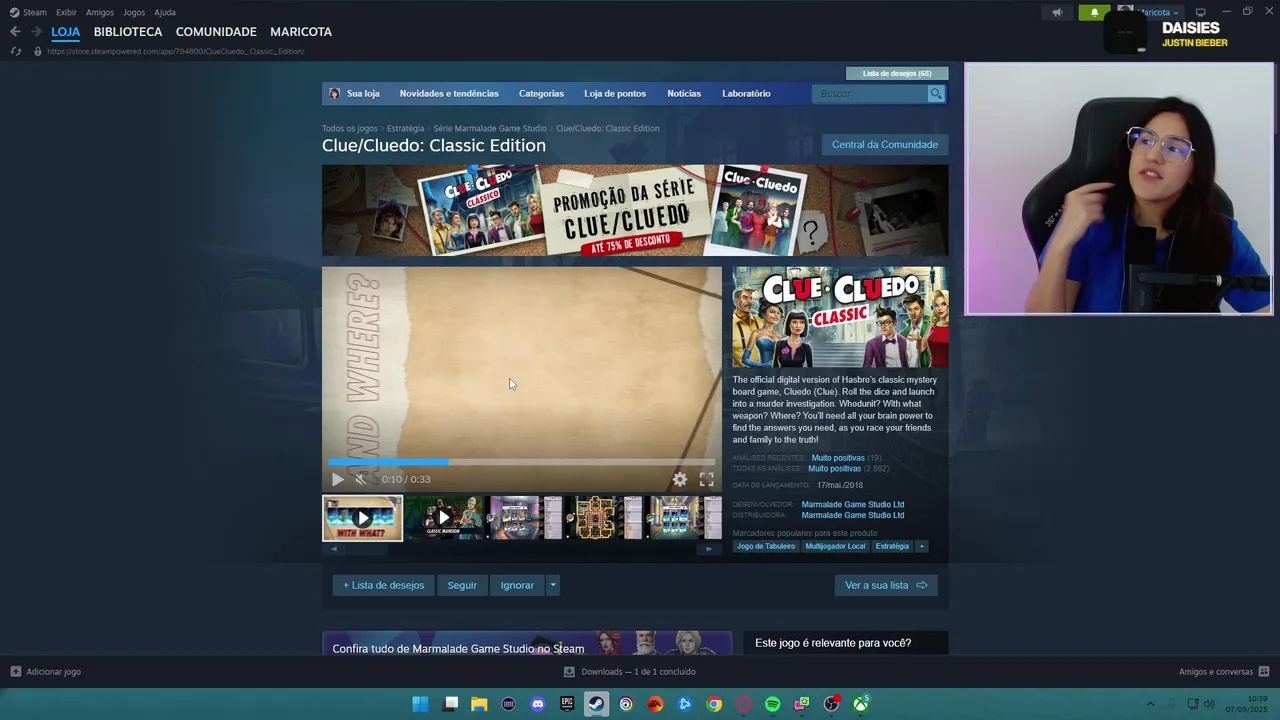The width and height of the screenshot is (1280, 720).
Task: Open the Windows Start menu
Action: click(421, 704)
